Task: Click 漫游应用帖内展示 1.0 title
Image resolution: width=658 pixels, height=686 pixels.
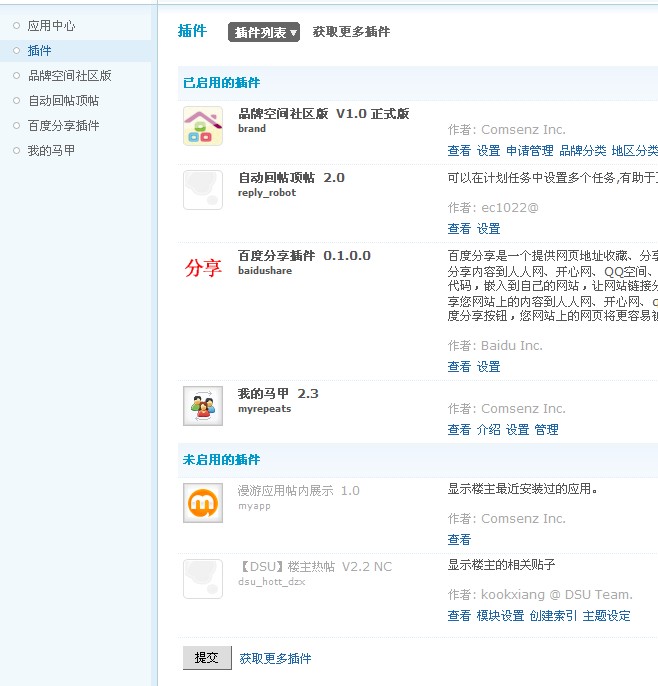Action: coord(298,491)
